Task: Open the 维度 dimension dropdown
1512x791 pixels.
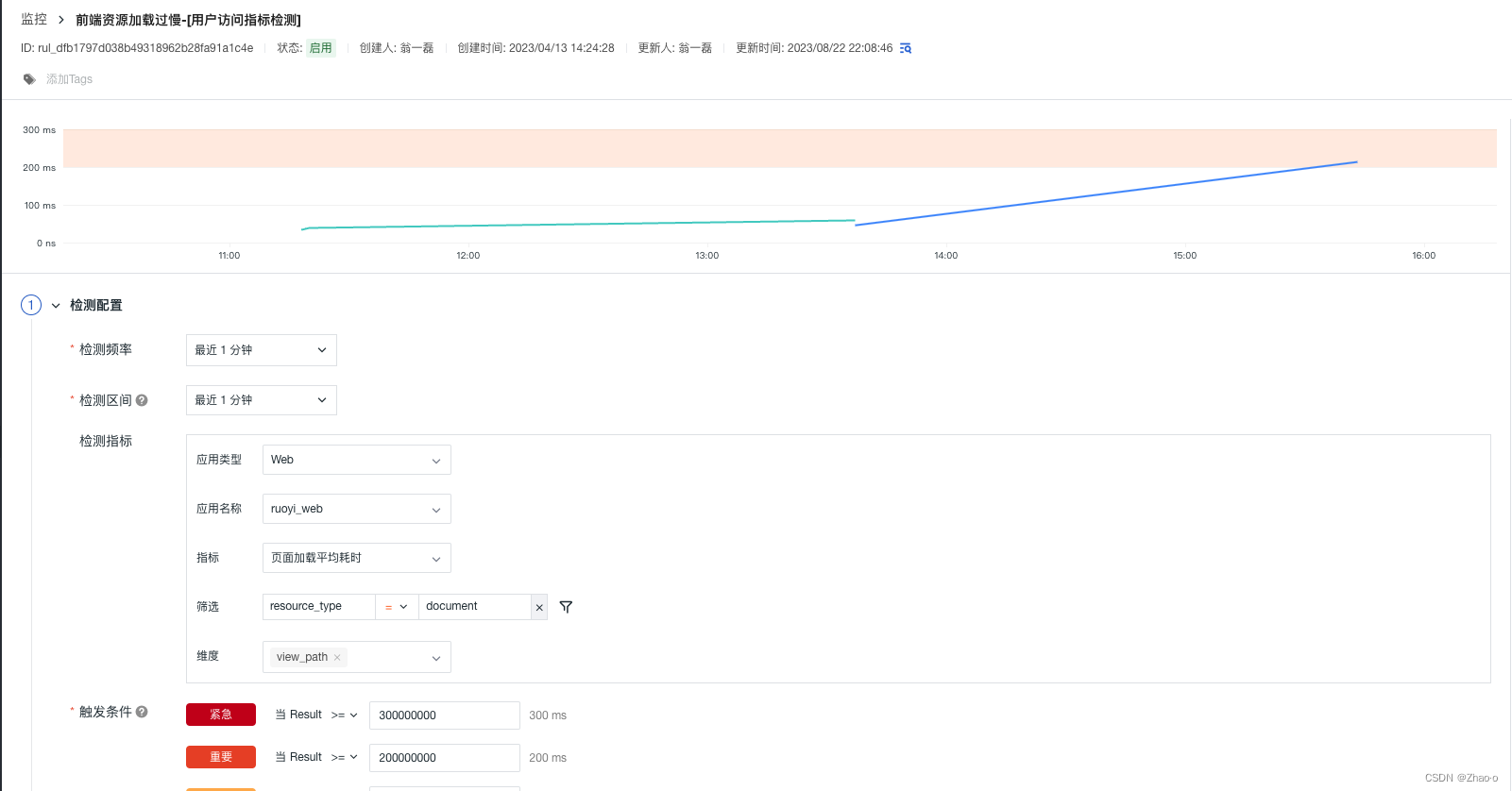Action: coord(357,657)
